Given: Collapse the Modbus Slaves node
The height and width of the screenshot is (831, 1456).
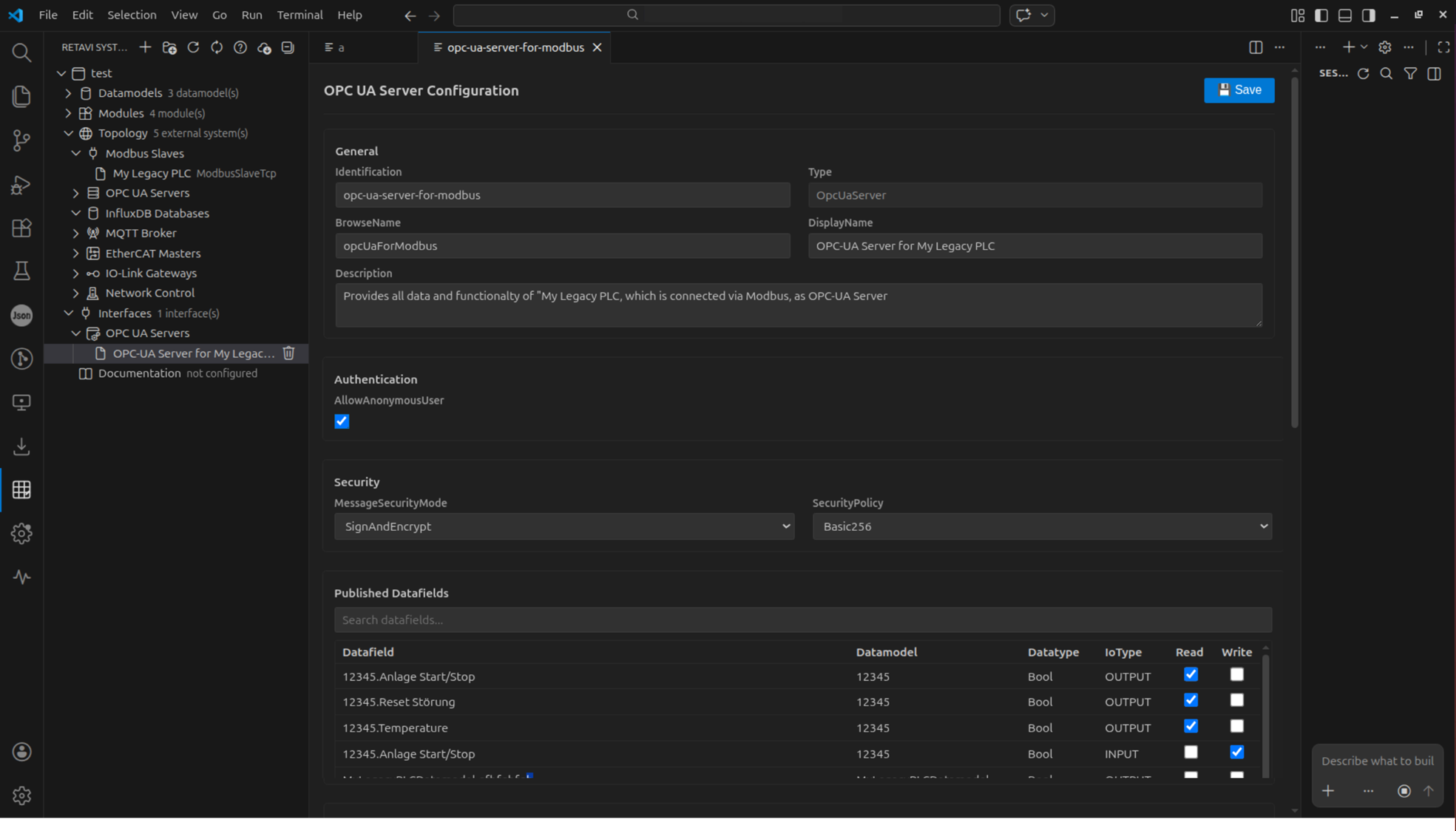Looking at the screenshot, I should [75, 153].
